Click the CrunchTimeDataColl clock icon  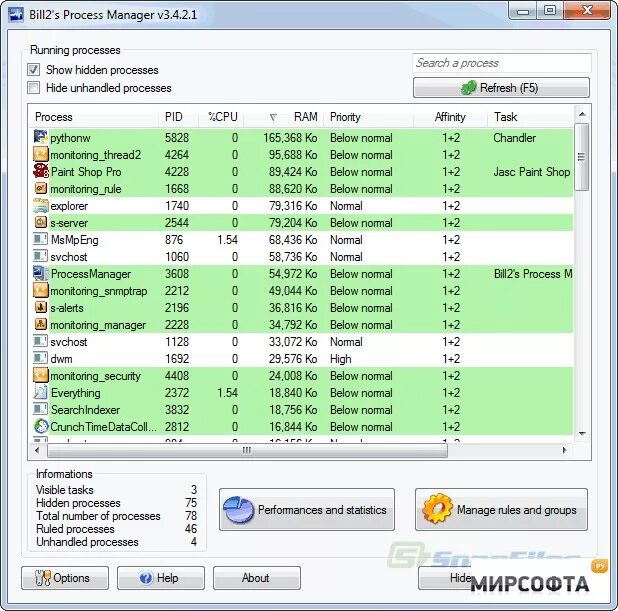tap(40, 426)
